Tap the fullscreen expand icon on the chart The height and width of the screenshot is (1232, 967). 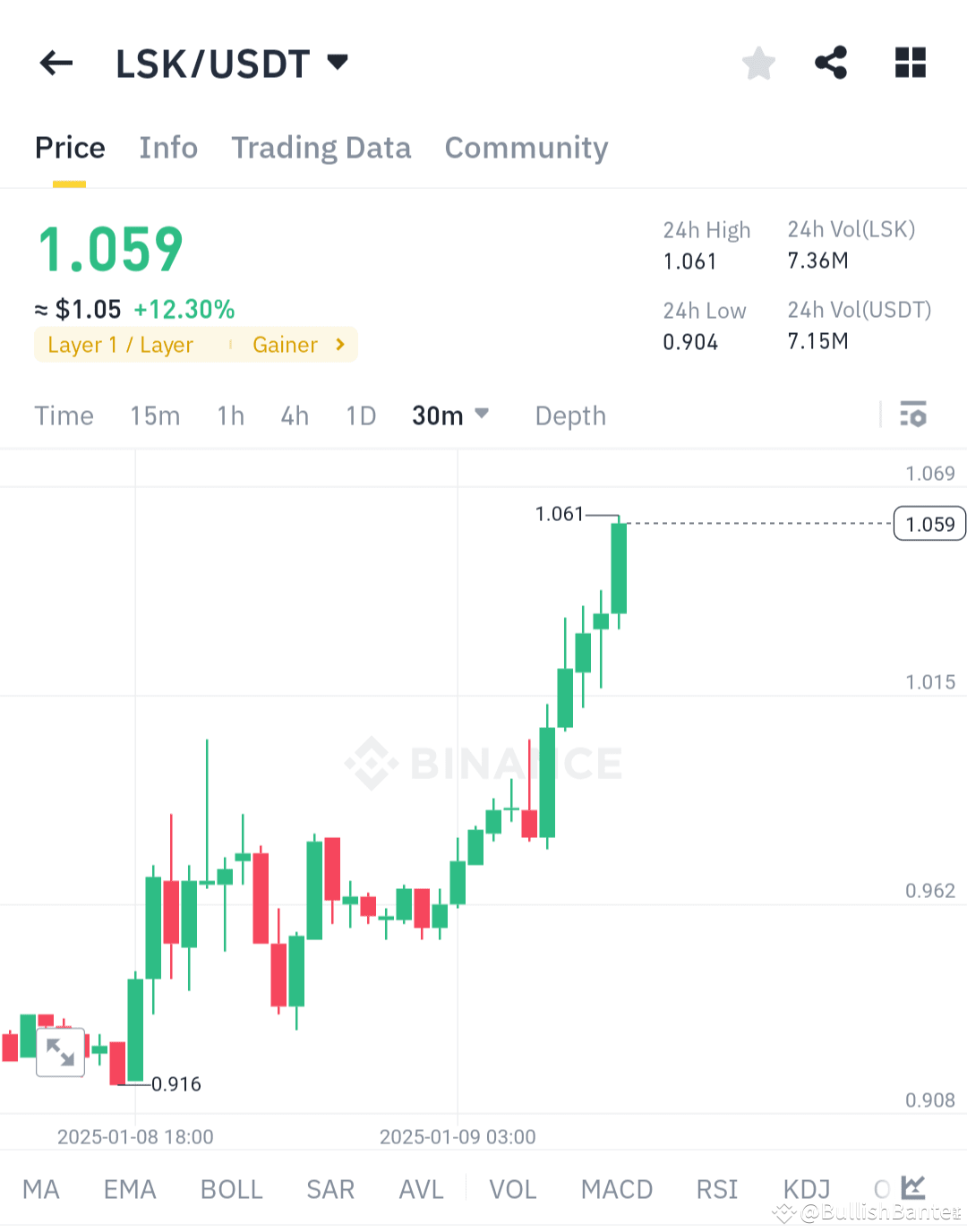[x=59, y=1053]
